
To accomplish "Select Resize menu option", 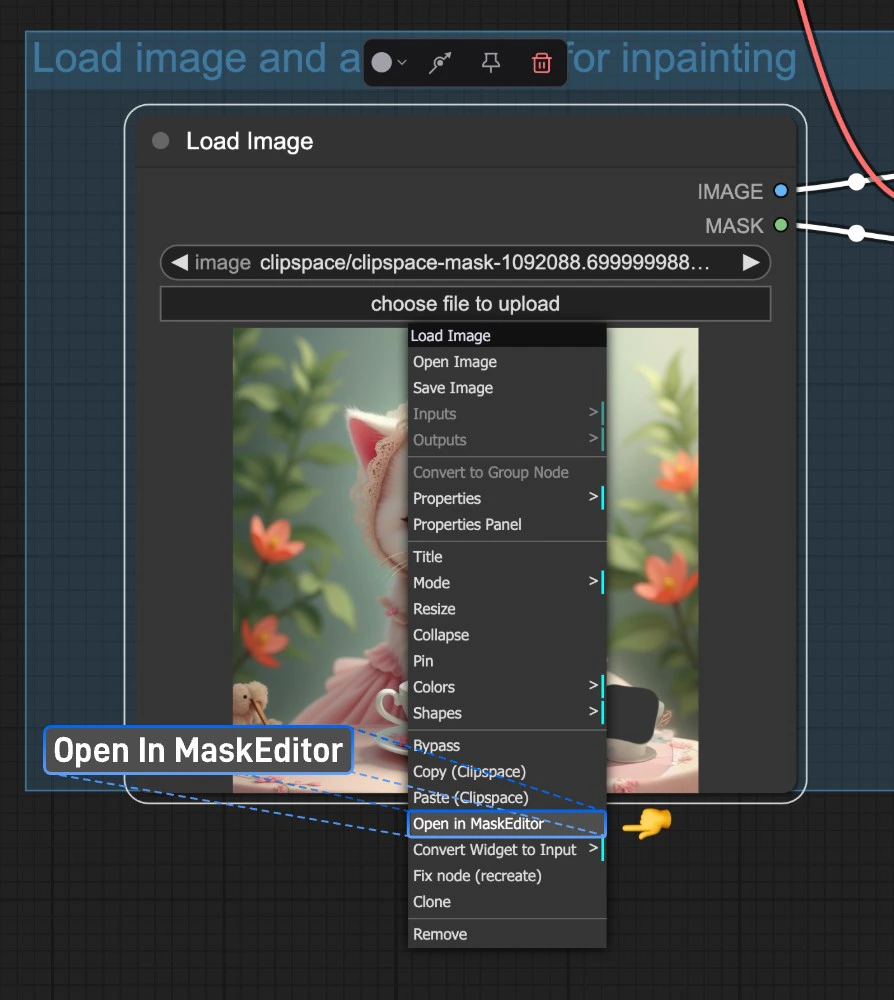I will click(x=507, y=609).
